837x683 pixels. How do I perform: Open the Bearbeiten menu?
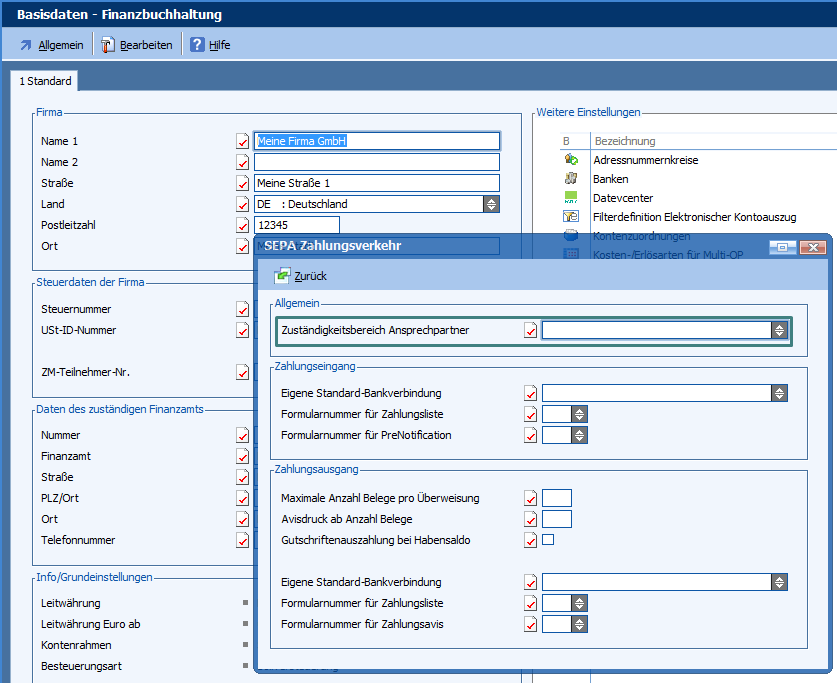(146, 45)
